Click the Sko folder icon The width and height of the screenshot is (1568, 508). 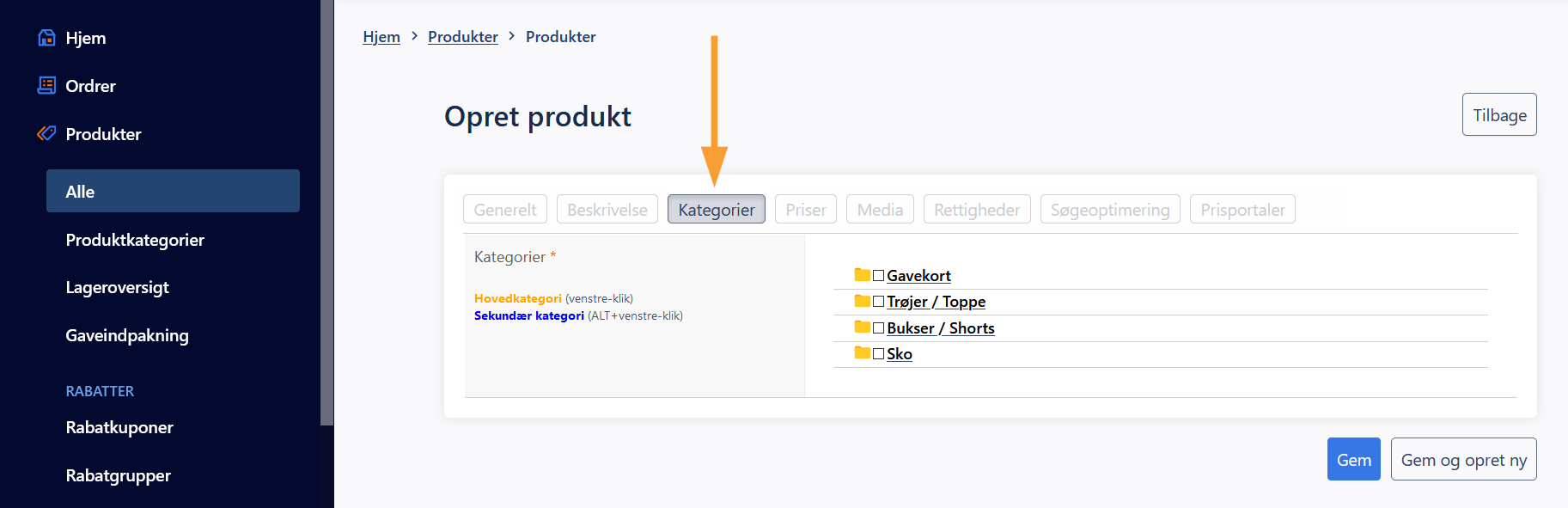863,353
